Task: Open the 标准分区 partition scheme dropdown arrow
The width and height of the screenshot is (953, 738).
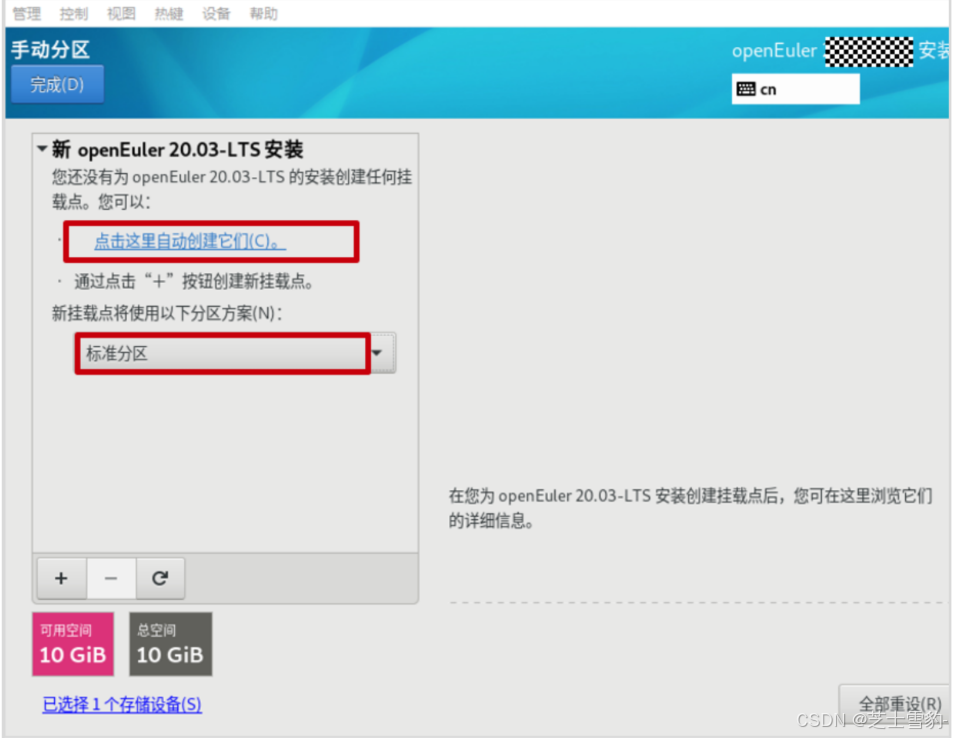Action: (377, 353)
